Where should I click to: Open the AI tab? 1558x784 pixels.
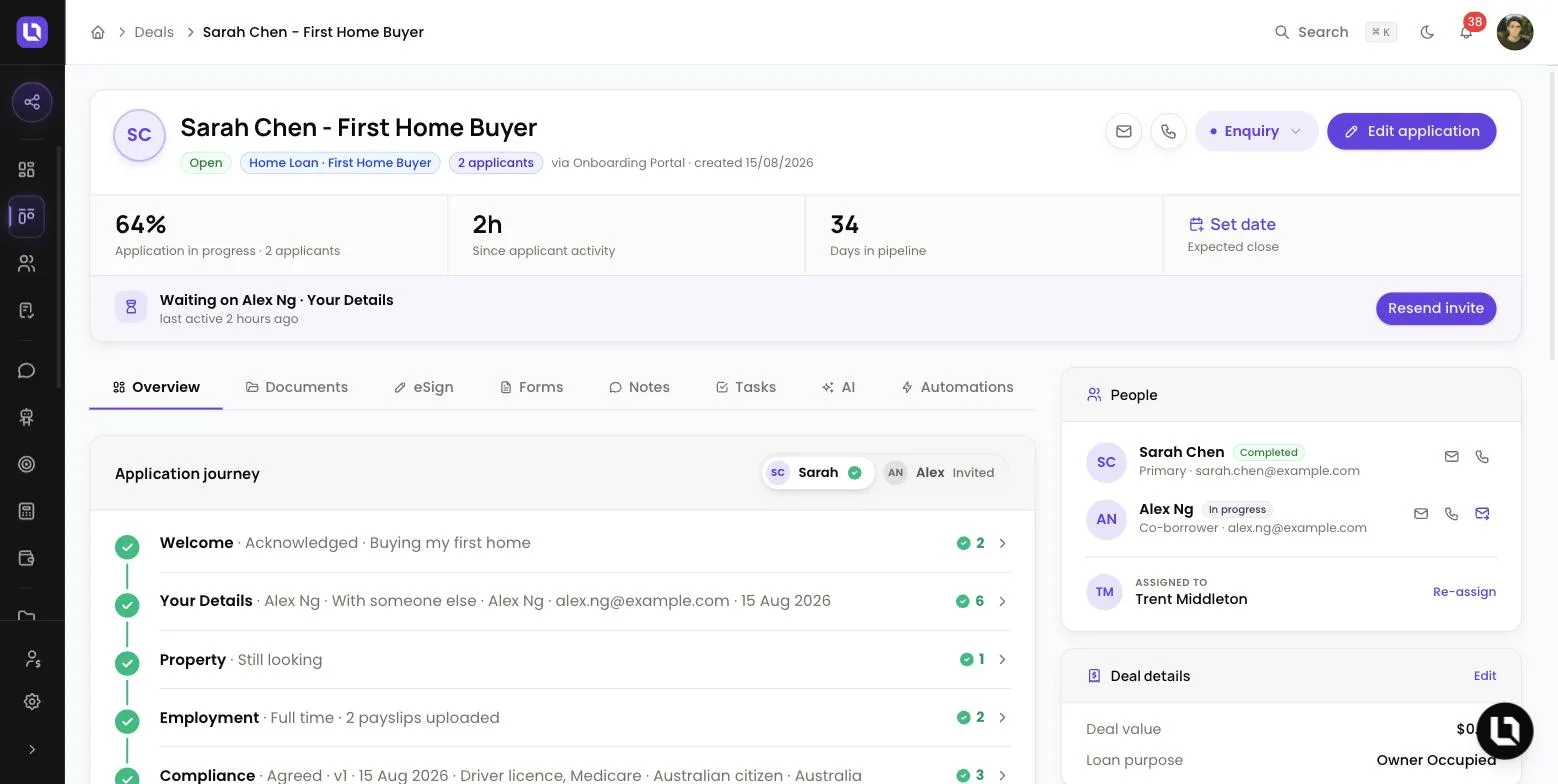pyautogui.click(x=838, y=387)
